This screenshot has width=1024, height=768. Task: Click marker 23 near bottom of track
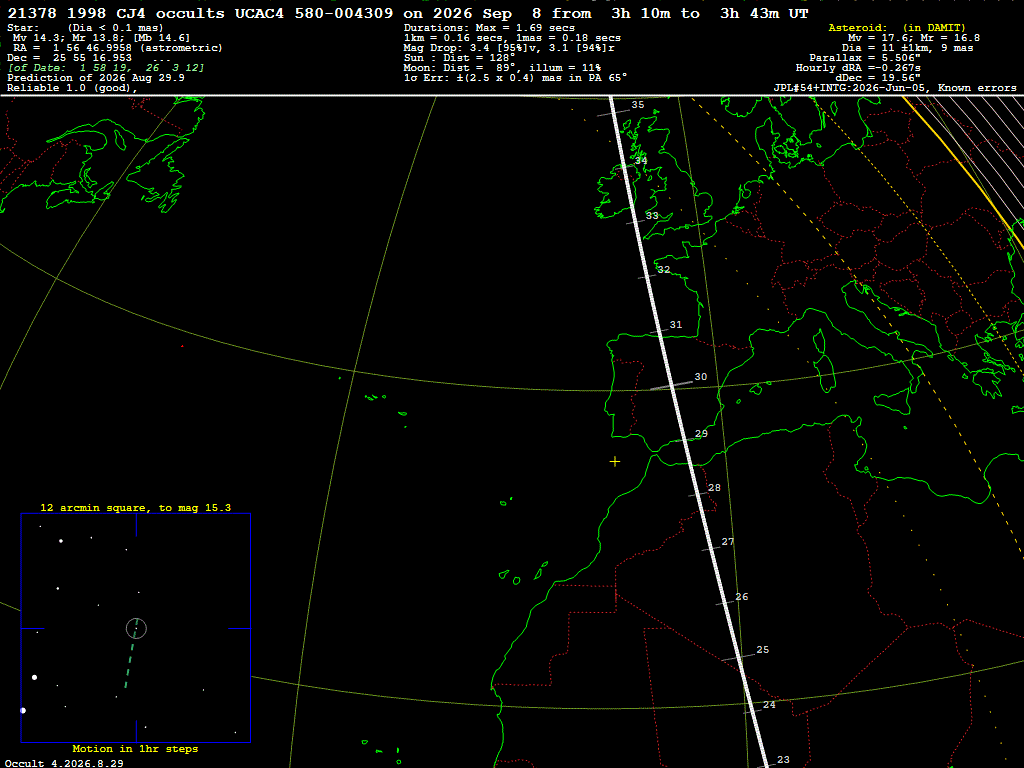click(784, 760)
